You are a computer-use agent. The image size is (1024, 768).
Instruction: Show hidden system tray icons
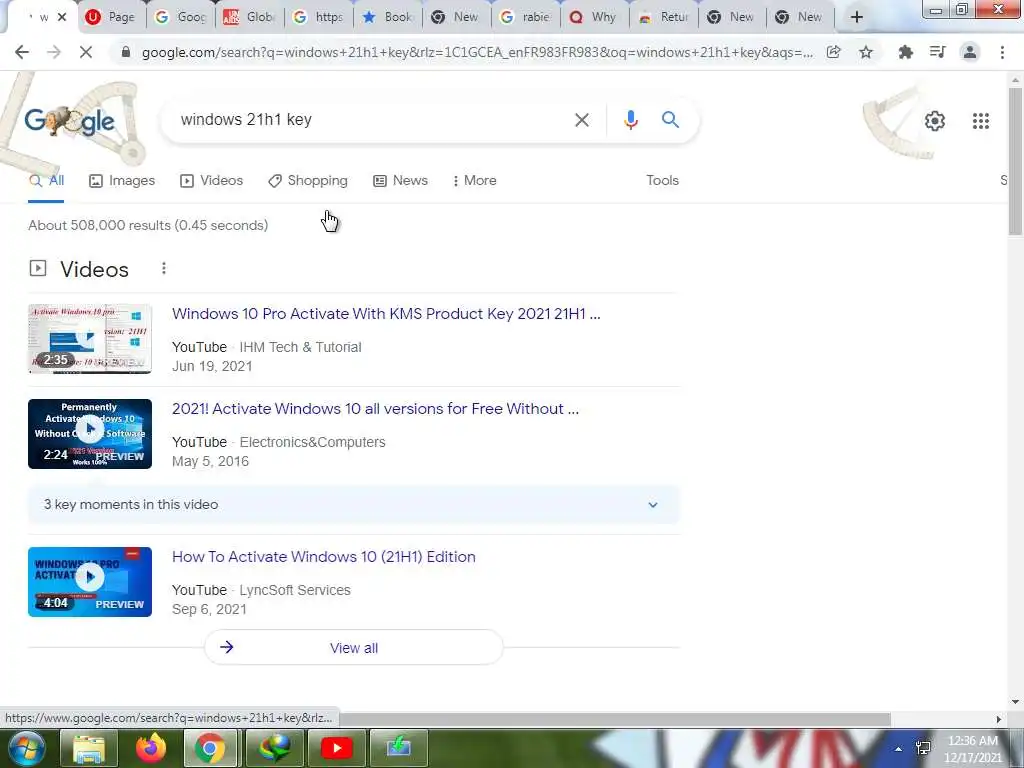click(899, 749)
